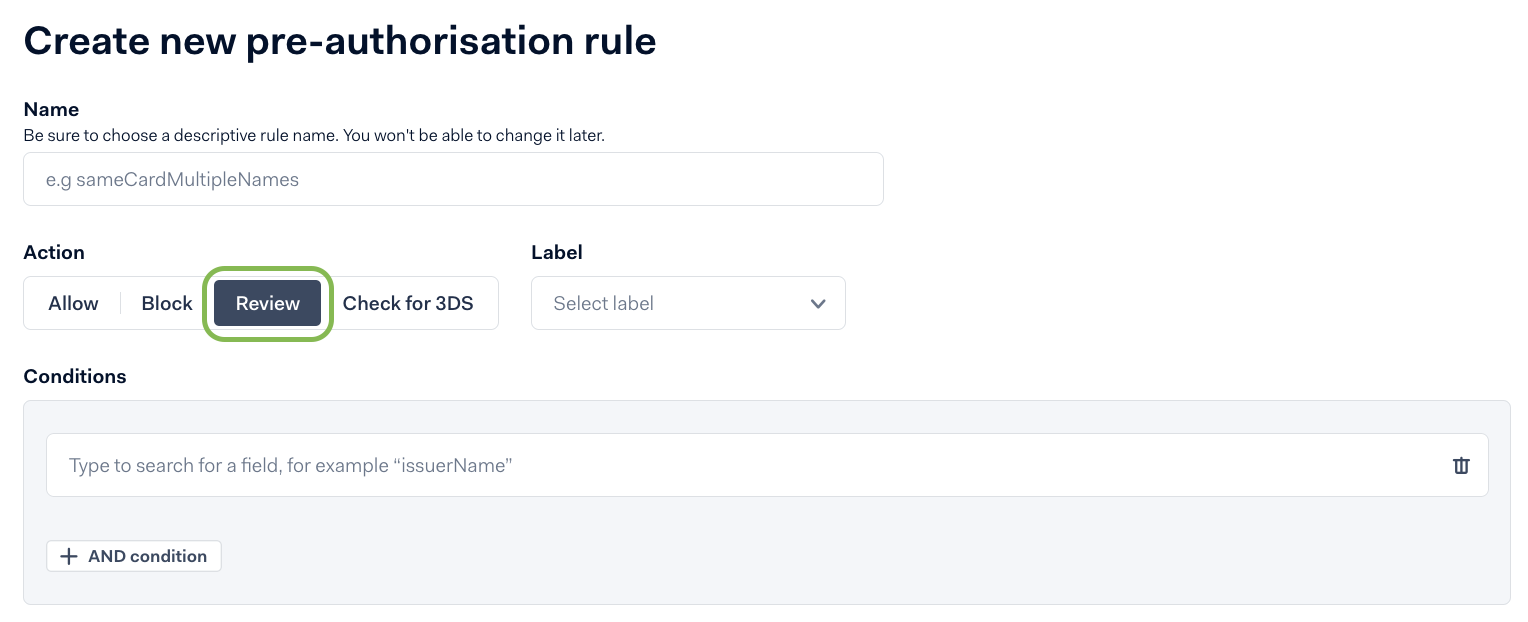Click the Label heading above dropdown

tap(557, 252)
